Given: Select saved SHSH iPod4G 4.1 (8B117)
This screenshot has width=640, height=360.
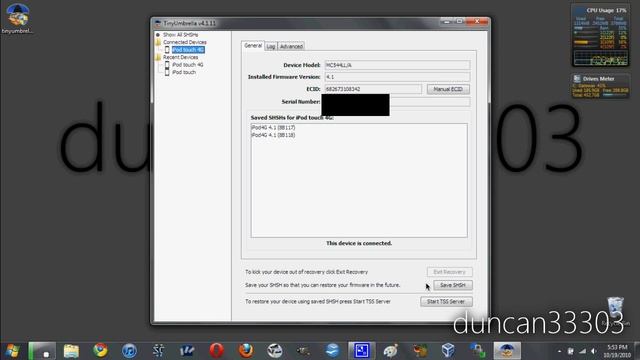Looking at the screenshot, I should [x=273, y=128].
